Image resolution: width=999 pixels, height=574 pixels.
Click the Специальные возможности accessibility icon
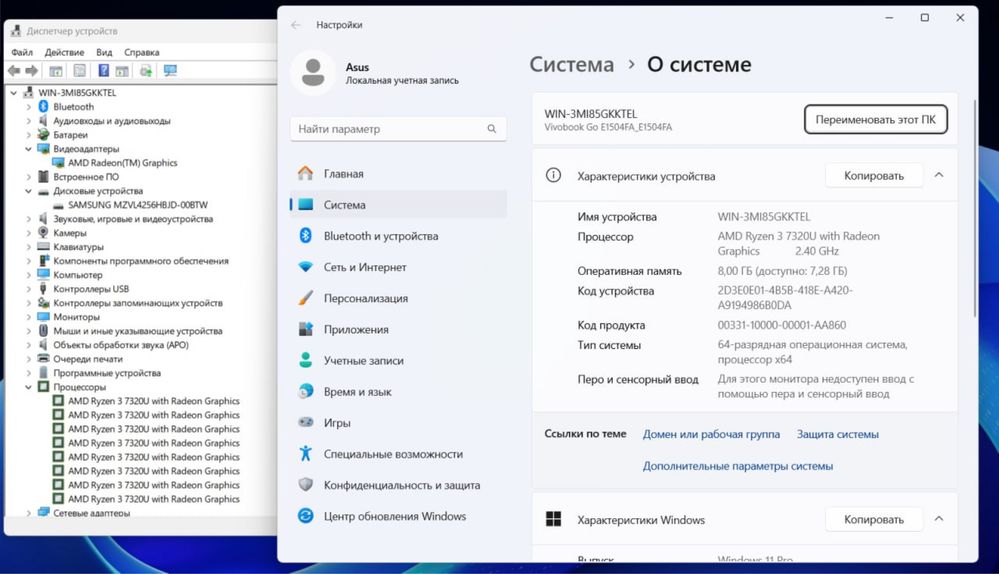click(x=306, y=454)
